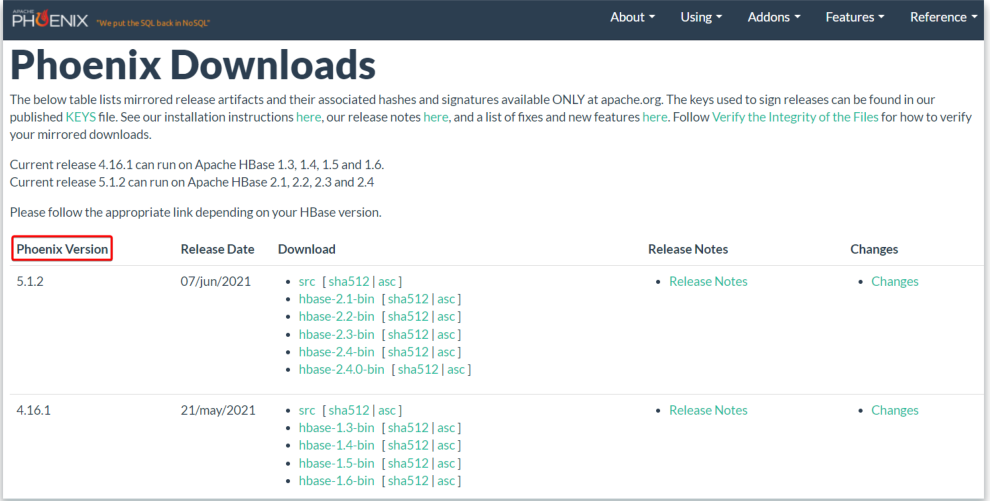Open the Reference dropdown menu
Viewport: 990px width, 501px height.
(x=943, y=18)
